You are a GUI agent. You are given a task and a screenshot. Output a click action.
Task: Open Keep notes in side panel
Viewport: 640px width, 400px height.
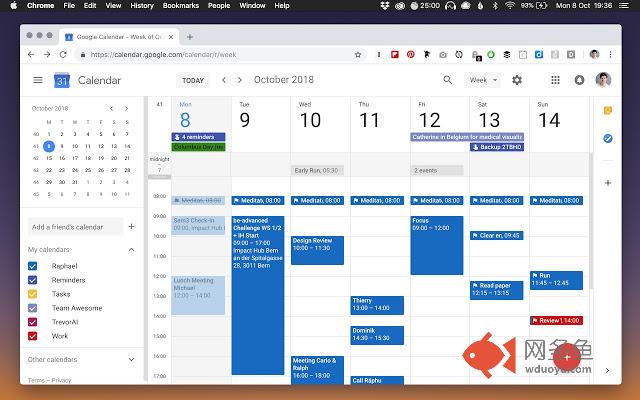click(x=608, y=111)
